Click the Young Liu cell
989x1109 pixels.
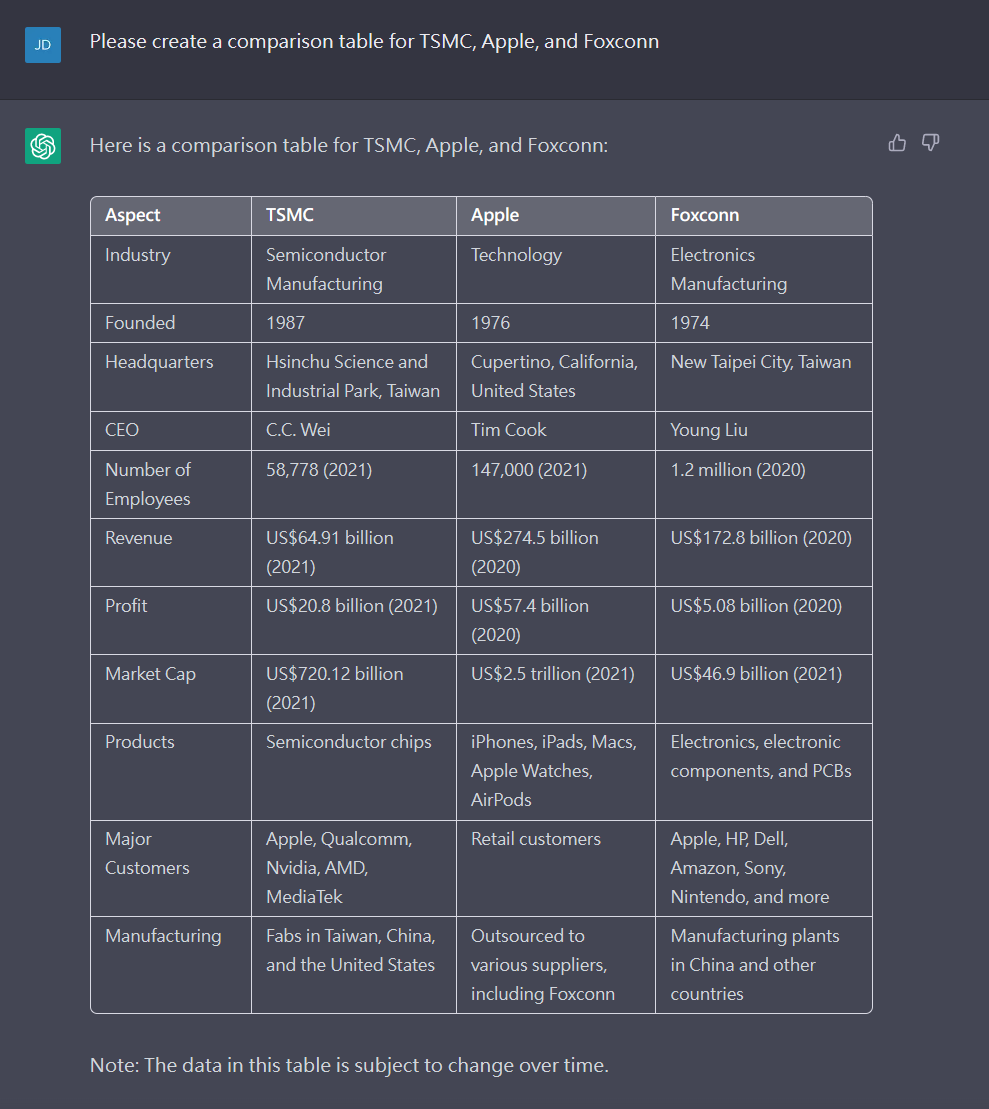pos(763,431)
